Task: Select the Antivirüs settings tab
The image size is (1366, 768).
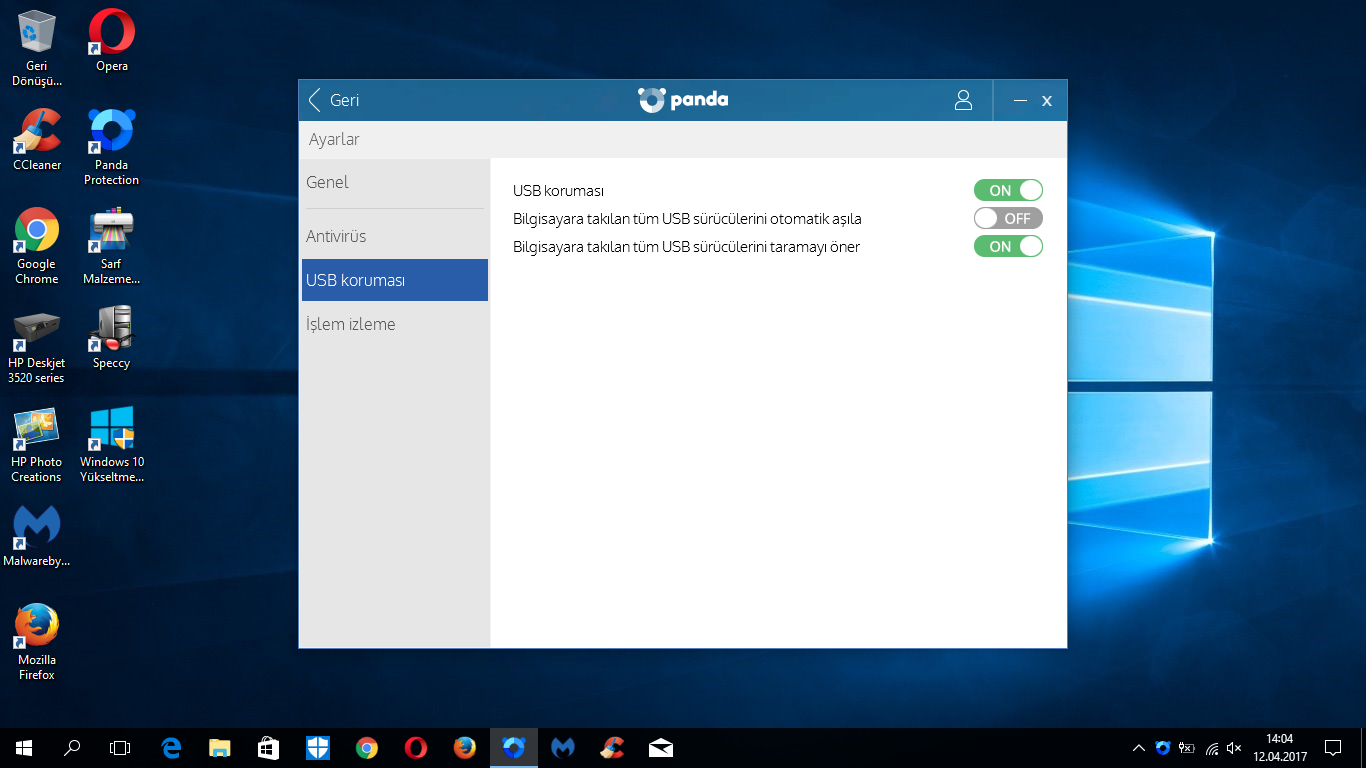Action: click(x=394, y=236)
